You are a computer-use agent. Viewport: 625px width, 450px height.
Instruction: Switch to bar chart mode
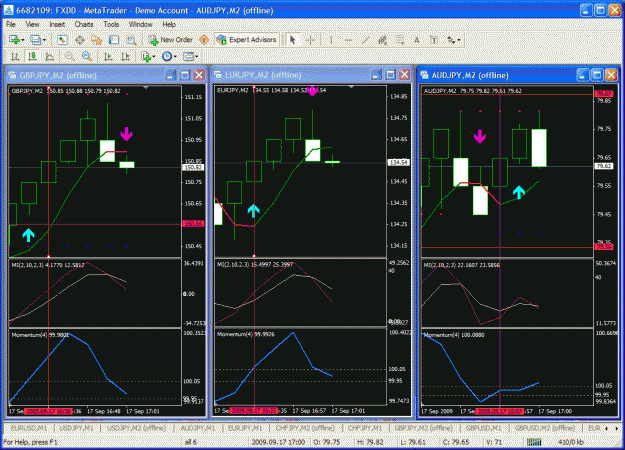15,57
